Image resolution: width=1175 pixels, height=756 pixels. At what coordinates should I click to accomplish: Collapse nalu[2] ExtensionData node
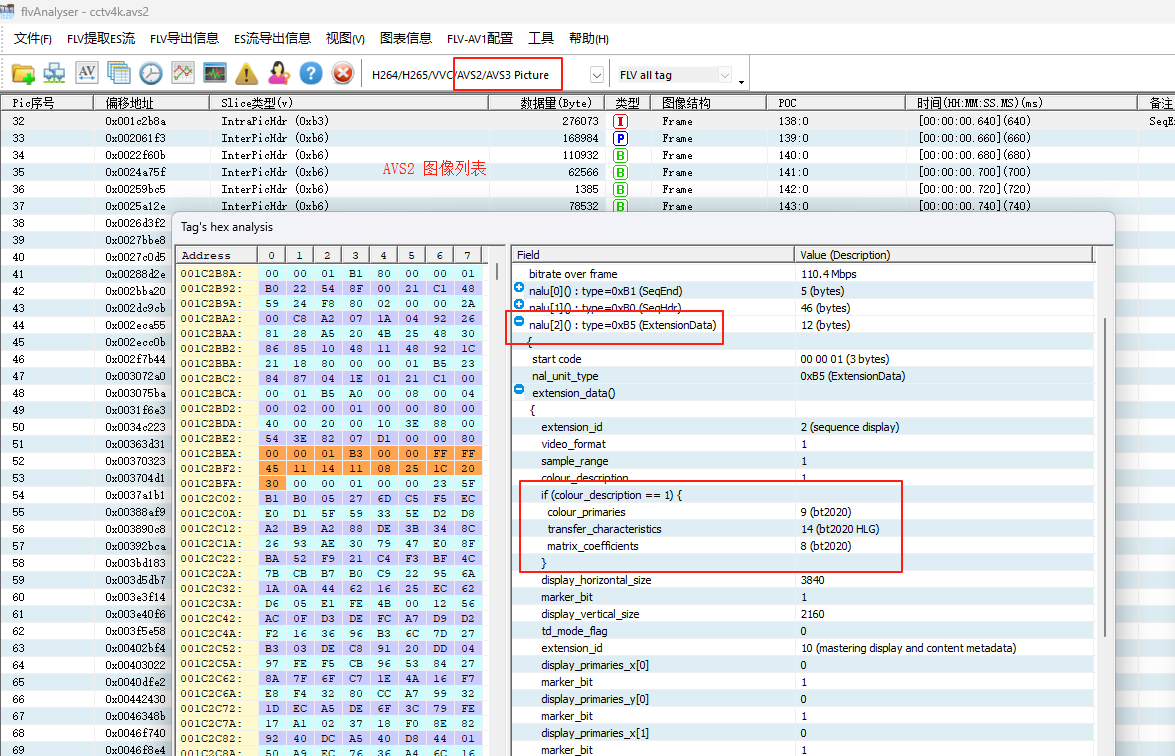(519, 321)
